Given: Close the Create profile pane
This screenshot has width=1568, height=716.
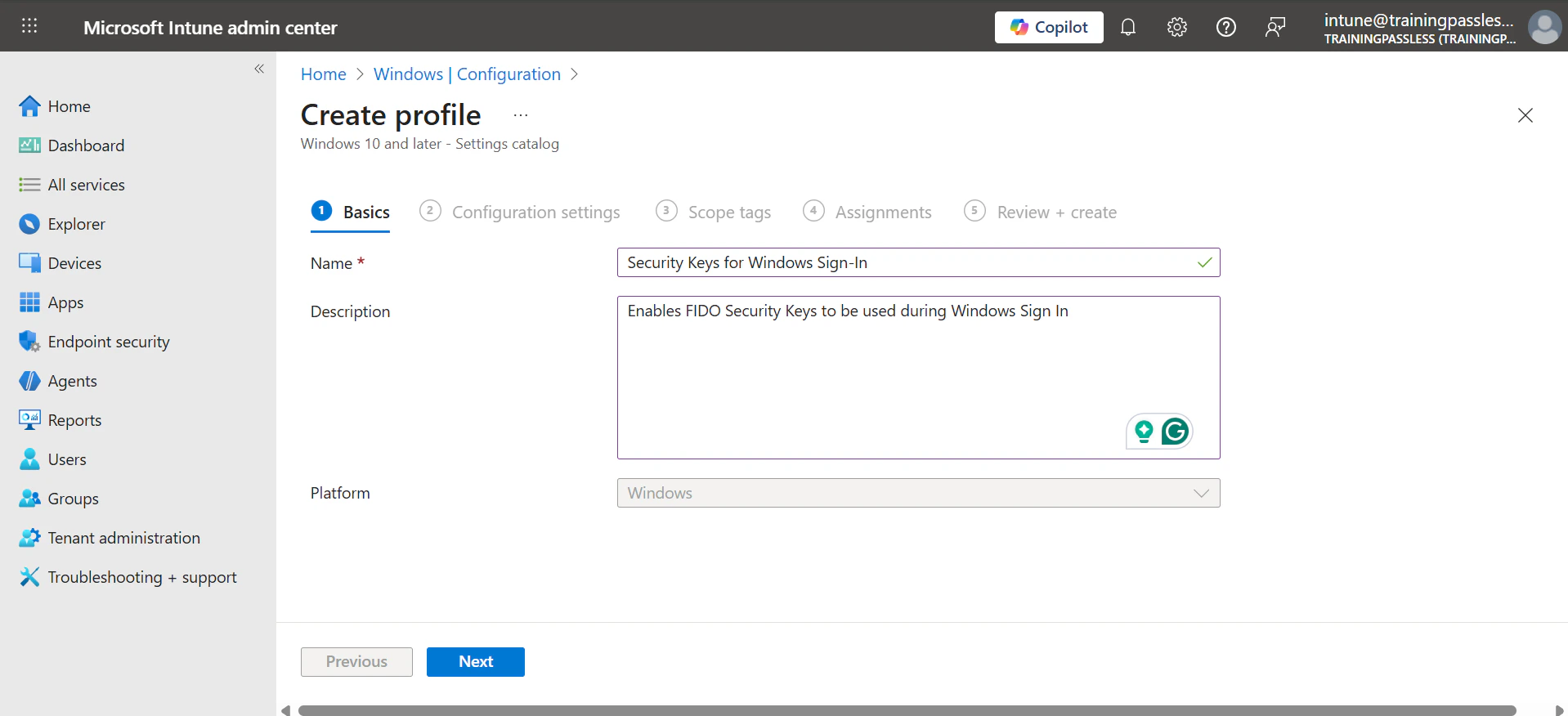Looking at the screenshot, I should (1525, 115).
